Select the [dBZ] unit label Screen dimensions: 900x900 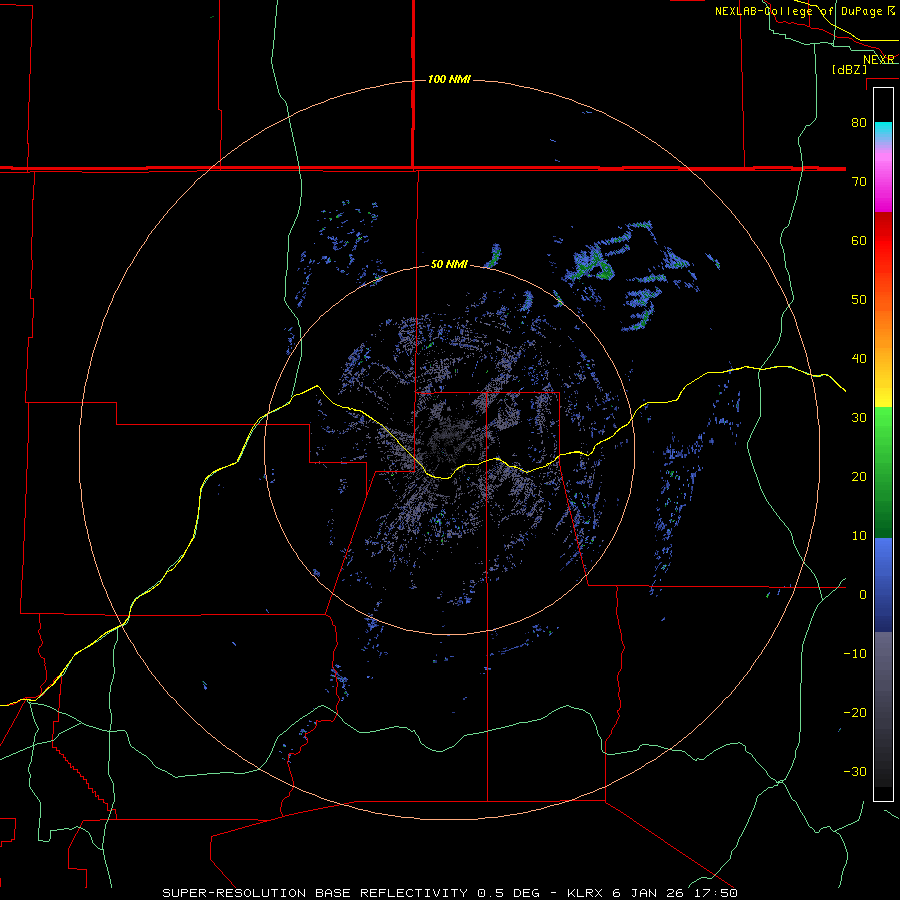click(x=849, y=70)
